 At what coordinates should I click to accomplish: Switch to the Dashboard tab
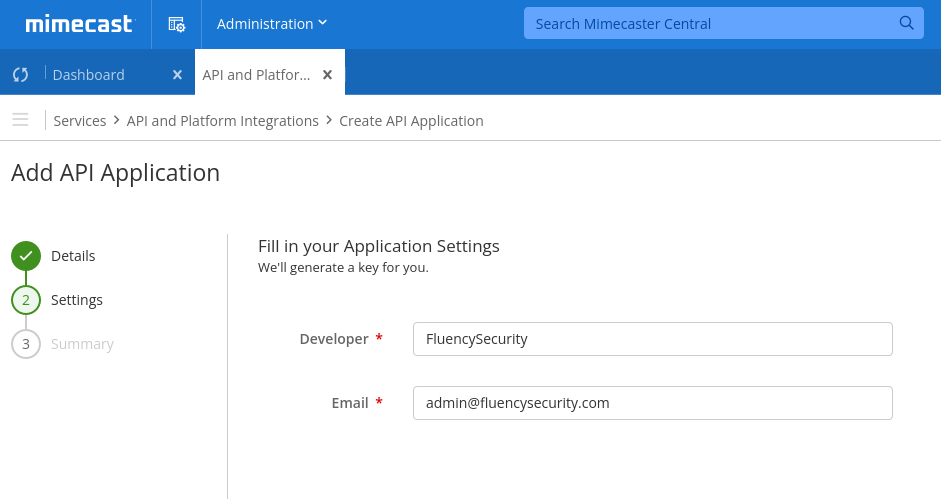click(x=89, y=74)
